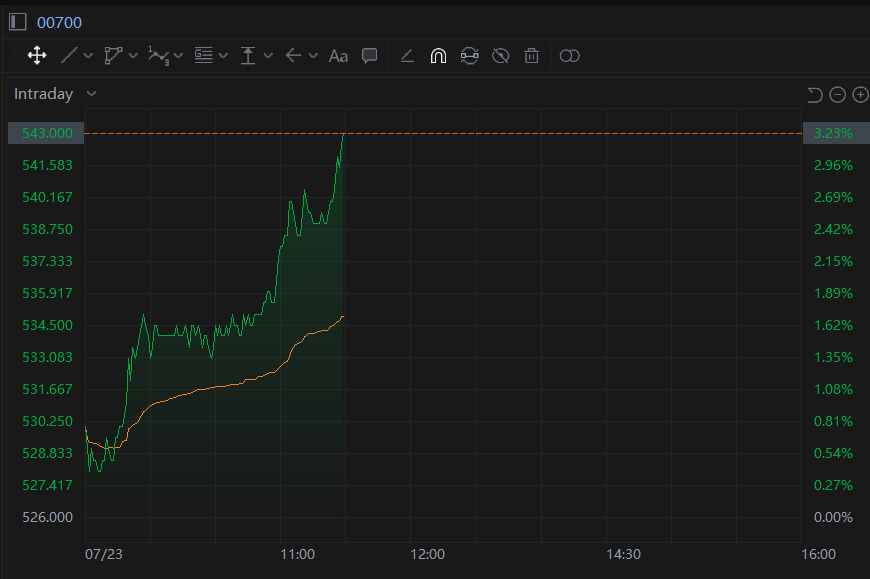The height and width of the screenshot is (579, 870).
Task: Select the price range measure tool
Action: pyautogui.click(x=248, y=55)
